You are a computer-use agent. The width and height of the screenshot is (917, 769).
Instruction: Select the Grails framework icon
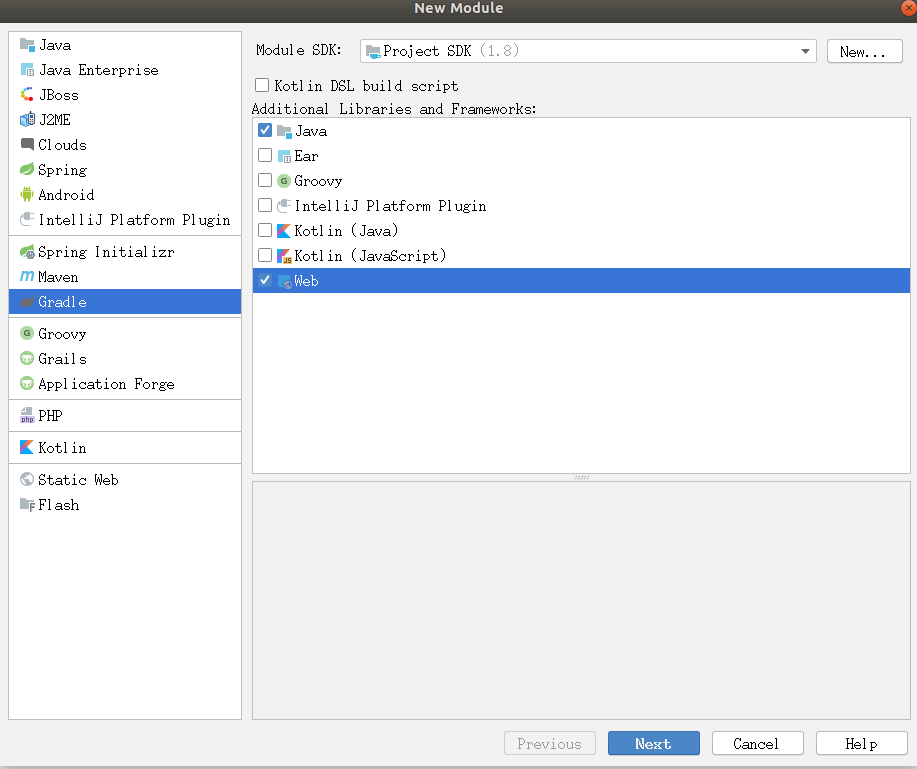tap(27, 358)
